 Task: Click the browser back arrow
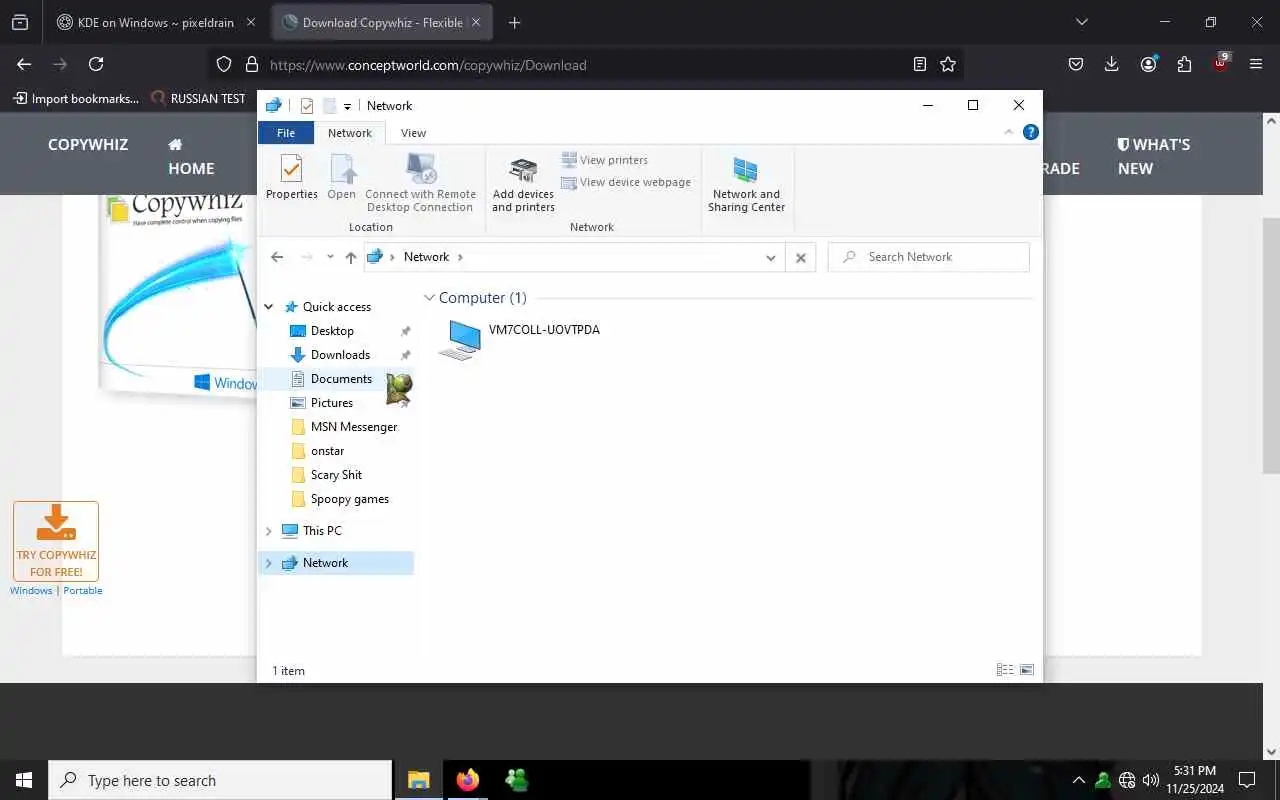pyautogui.click(x=24, y=64)
